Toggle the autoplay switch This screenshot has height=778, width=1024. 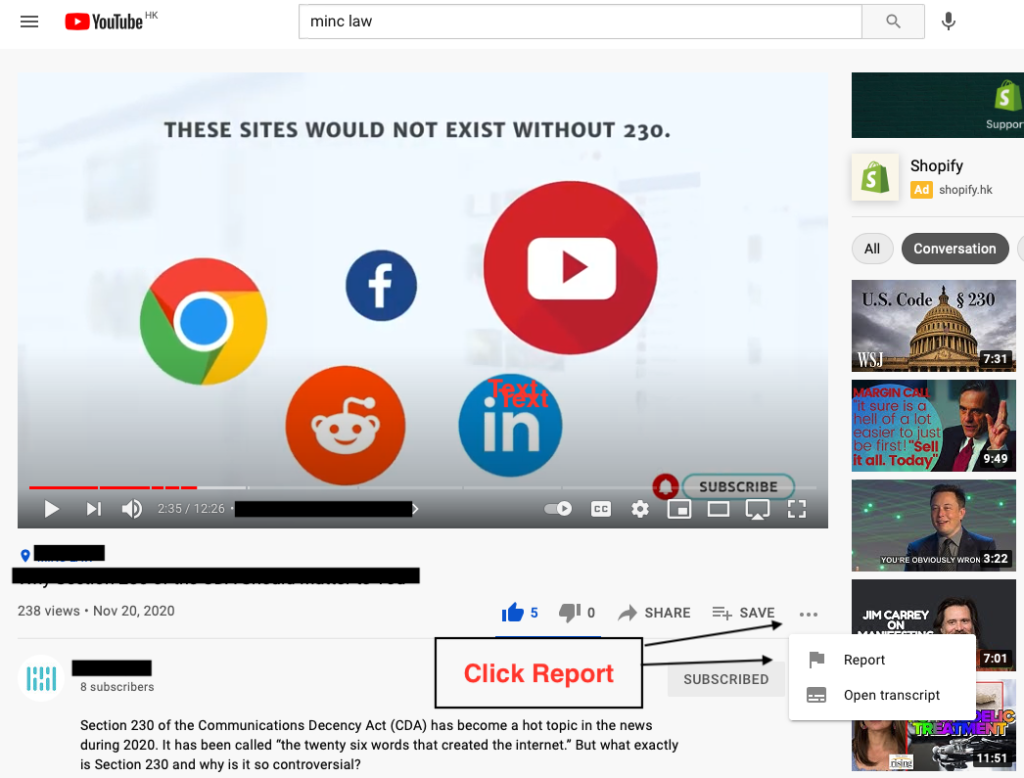558,508
